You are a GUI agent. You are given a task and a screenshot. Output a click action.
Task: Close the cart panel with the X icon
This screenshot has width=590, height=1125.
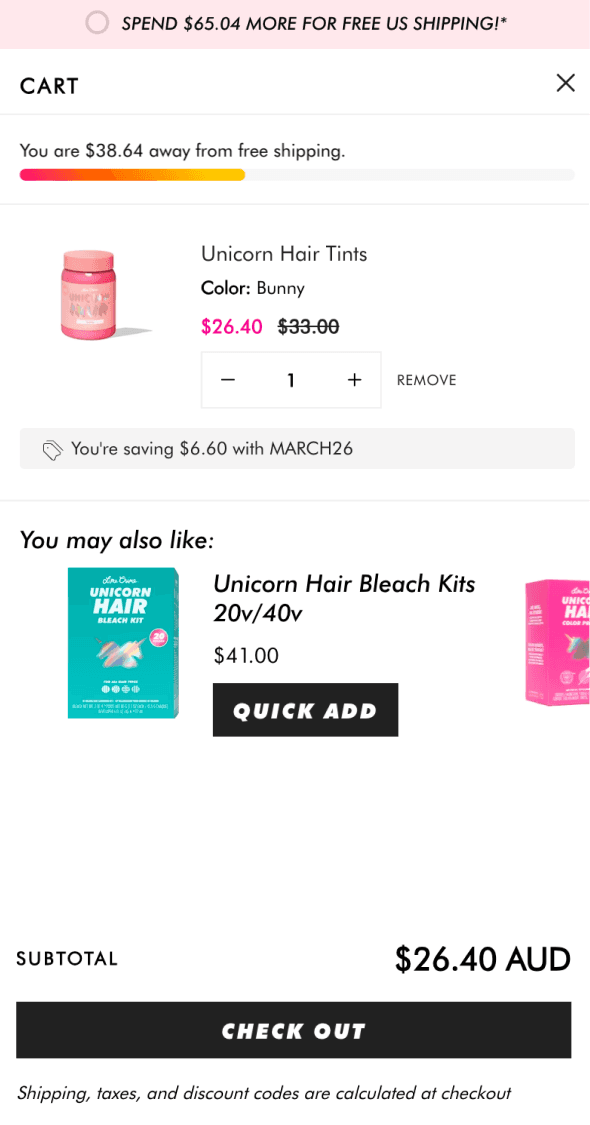[x=566, y=83]
